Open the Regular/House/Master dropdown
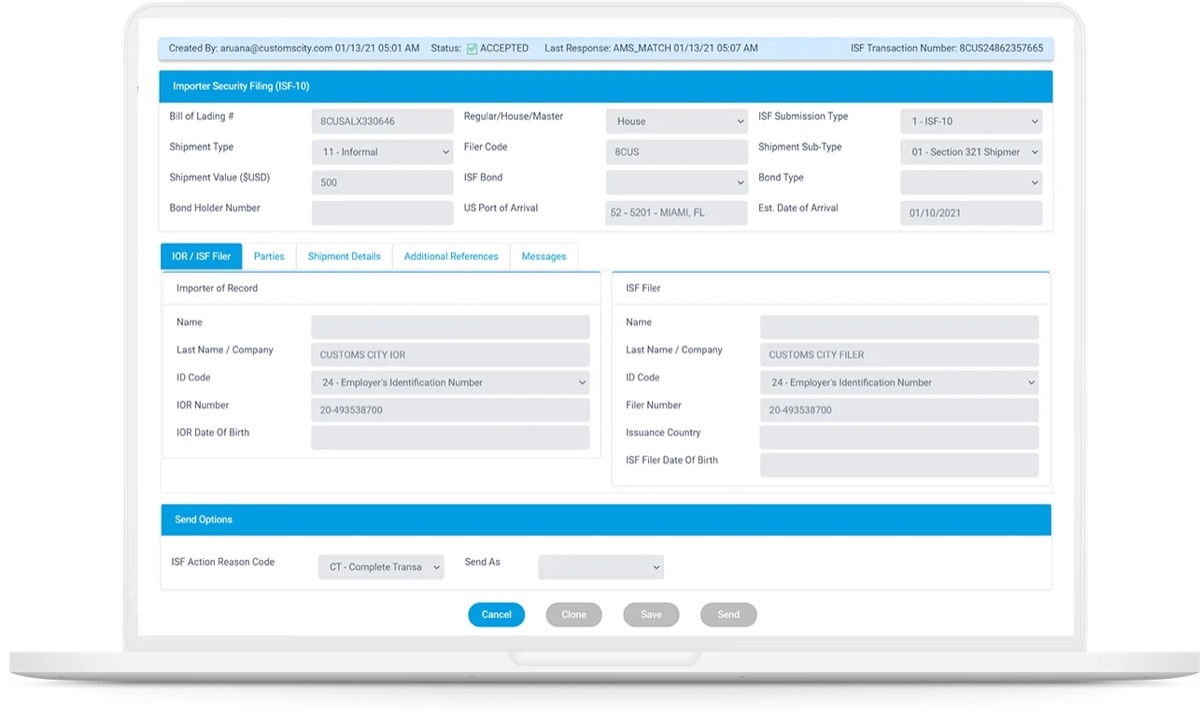1200x717 pixels. point(677,122)
